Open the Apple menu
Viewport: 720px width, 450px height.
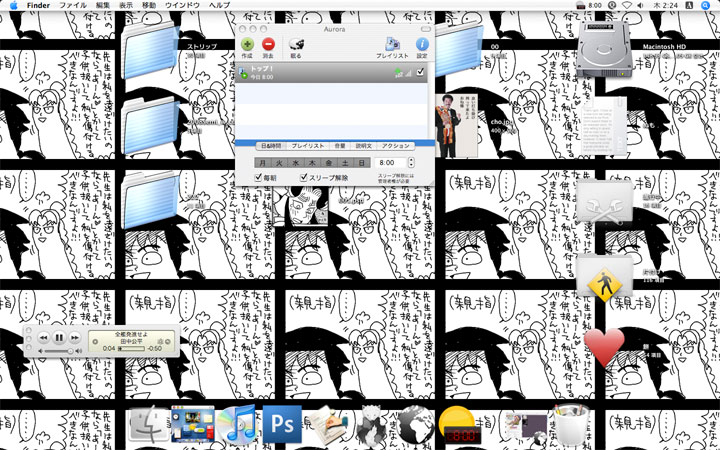pyautogui.click(x=13, y=5)
